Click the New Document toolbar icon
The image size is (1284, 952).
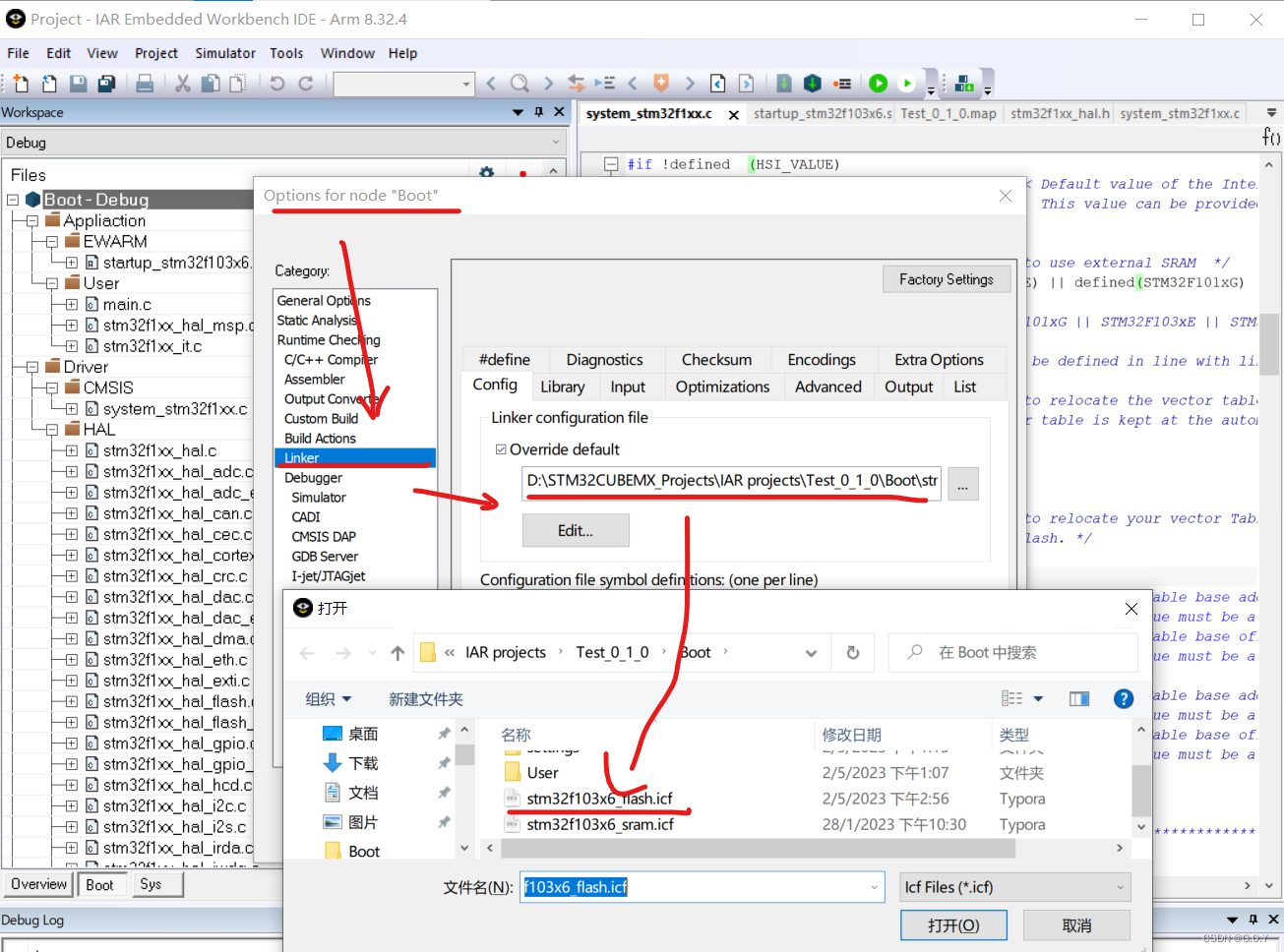click(21, 84)
